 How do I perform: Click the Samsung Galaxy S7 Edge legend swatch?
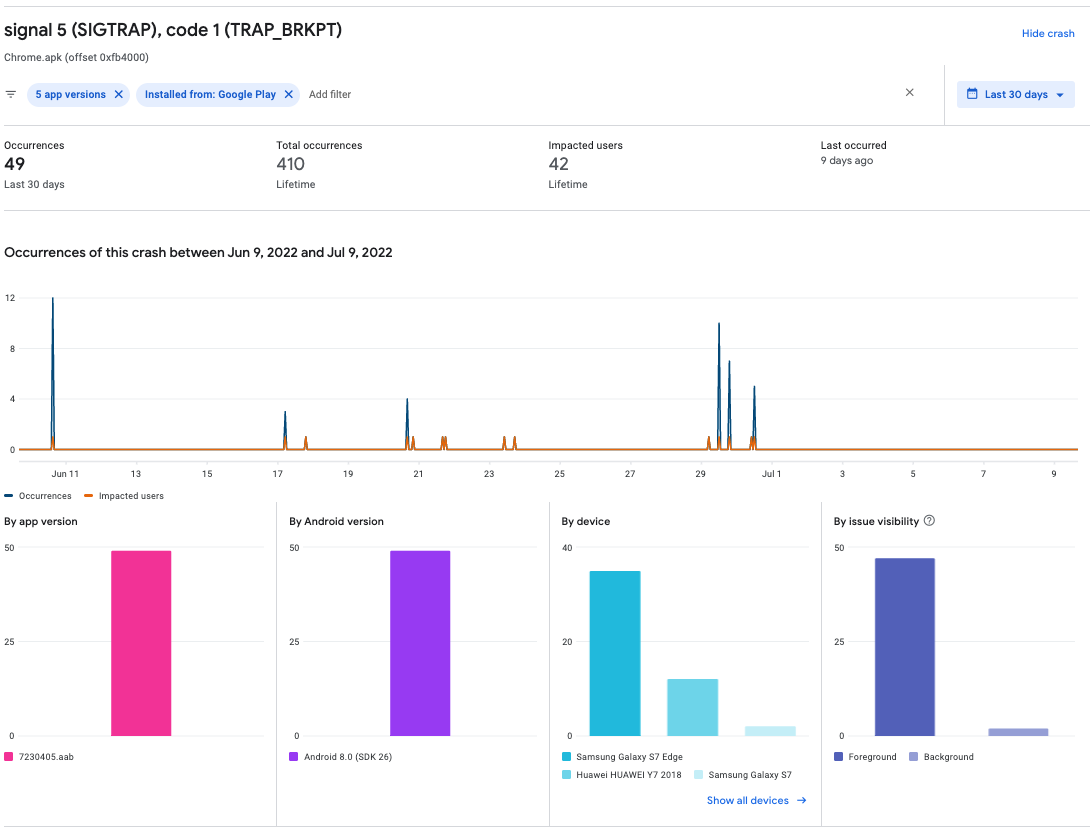point(566,757)
